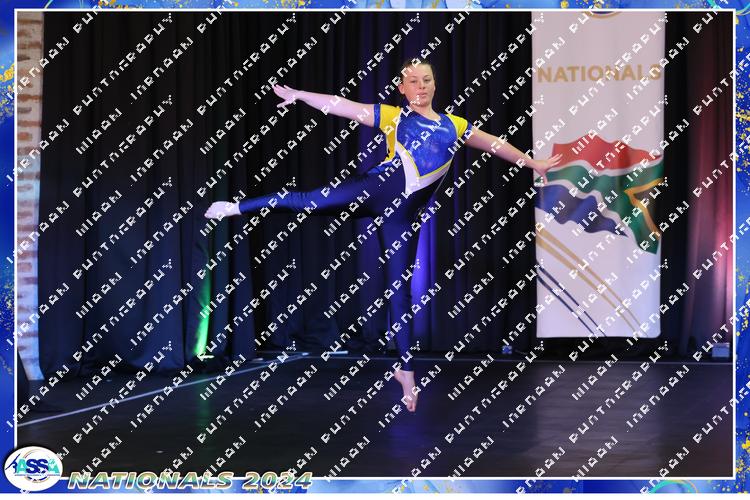Click the "NATIONALS 2024" caption text
Screen dimensions: 750x500
(x=190, y=480)
